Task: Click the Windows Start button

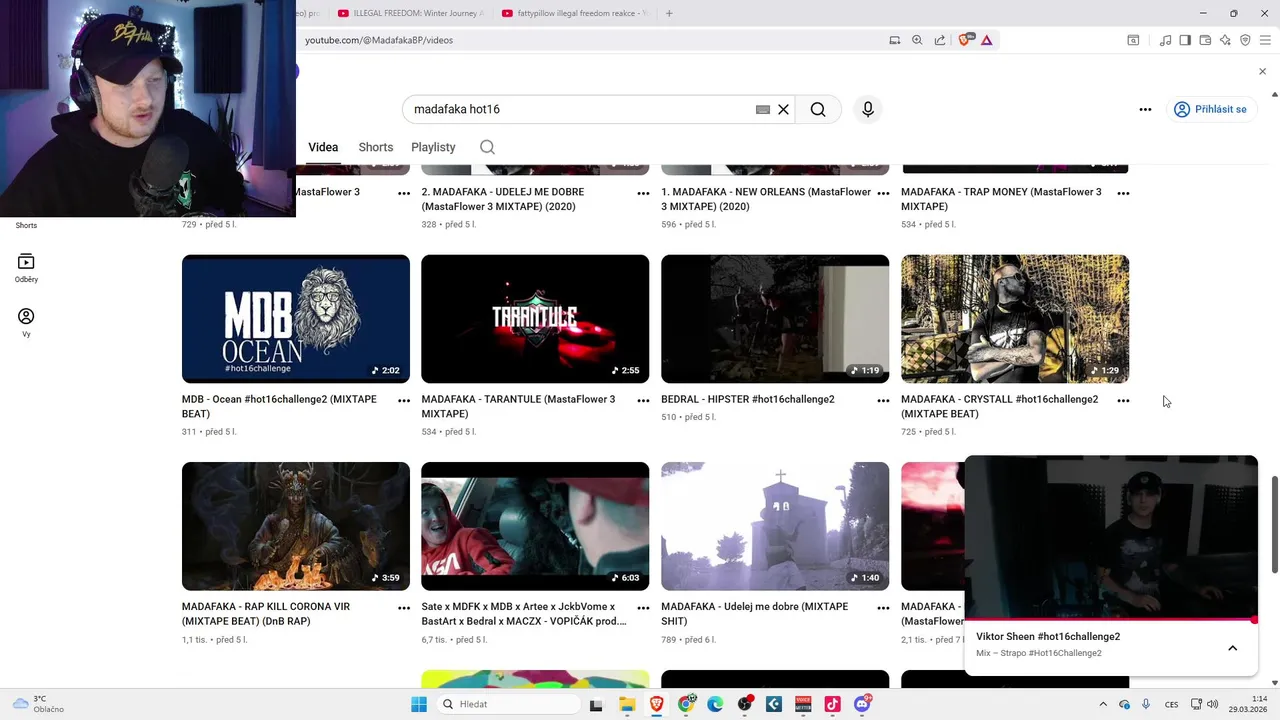Action: pyautogui.click(x=419, y=704)
